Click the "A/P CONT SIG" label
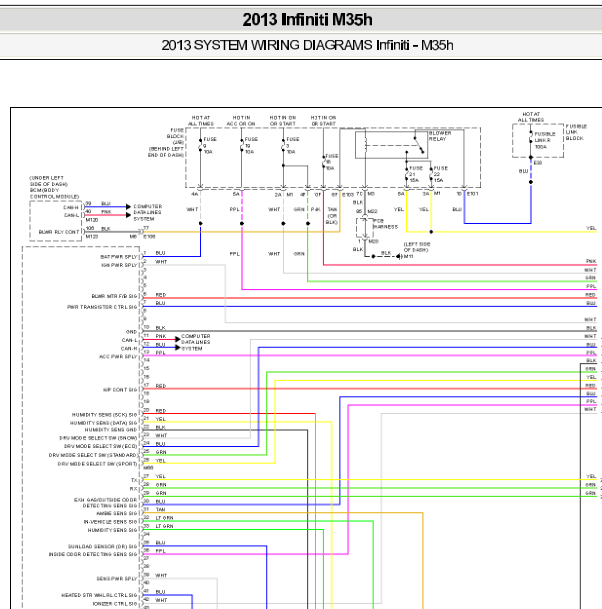This screenshot has height=609, width=602. (x=120, y=390)
